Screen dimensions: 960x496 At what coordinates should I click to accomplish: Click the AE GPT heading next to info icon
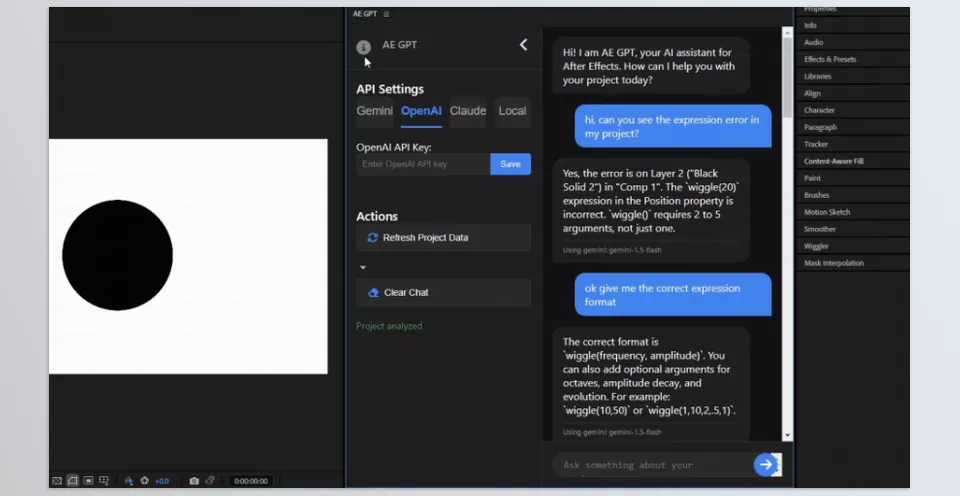(400, 45)
